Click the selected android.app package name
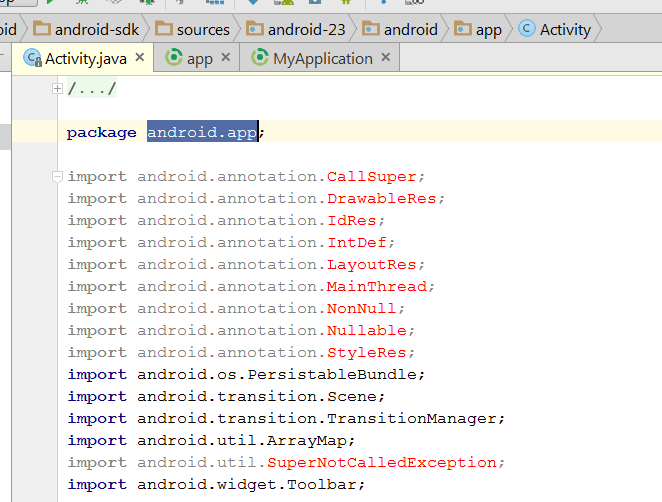 tap(202, 133)
